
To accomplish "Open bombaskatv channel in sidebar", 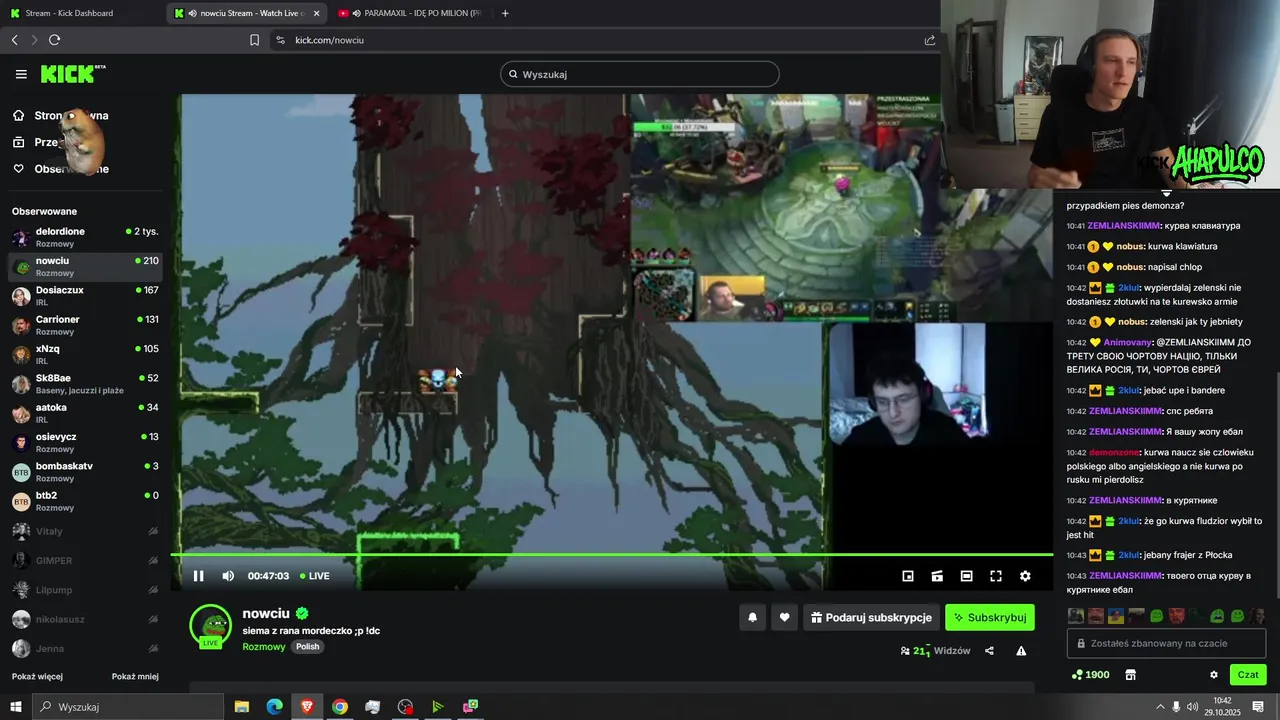I will [85, 472].
